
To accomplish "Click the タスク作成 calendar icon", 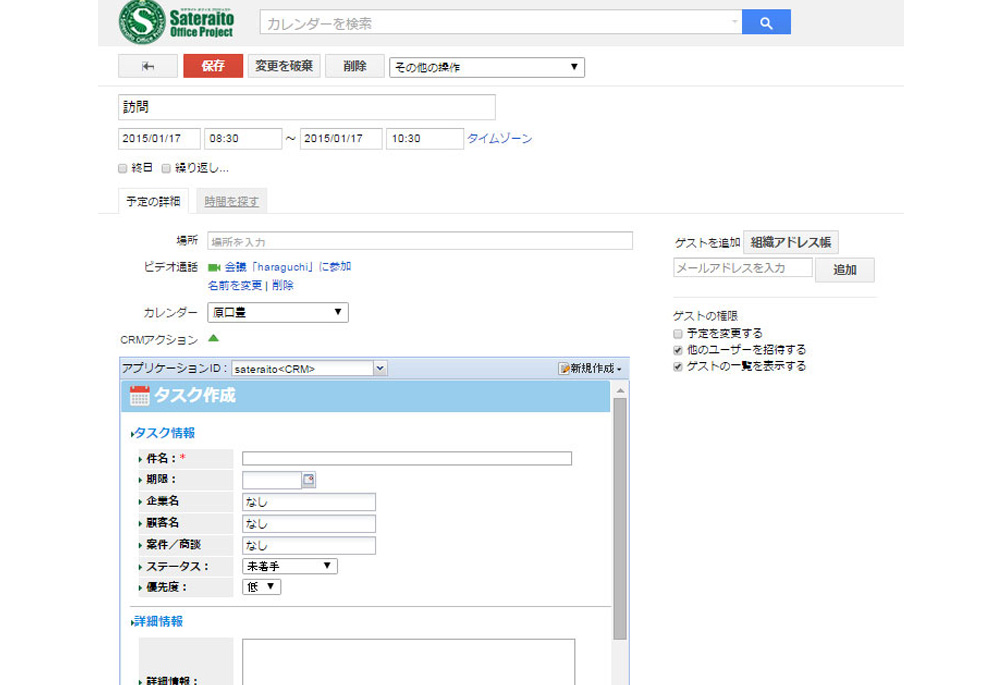I will (140, 395).
